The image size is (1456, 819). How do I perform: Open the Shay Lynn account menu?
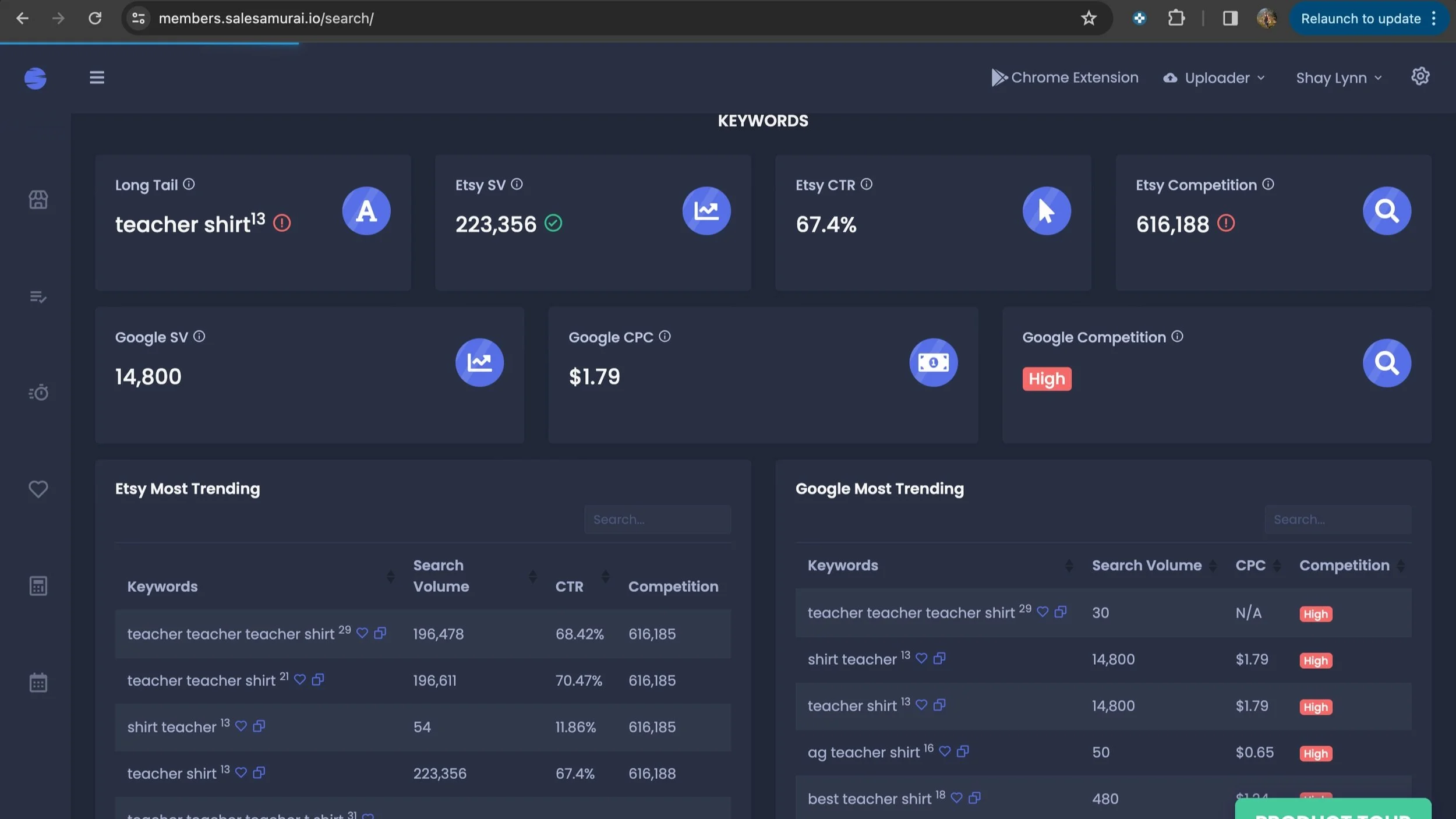tap(1338, 78)
